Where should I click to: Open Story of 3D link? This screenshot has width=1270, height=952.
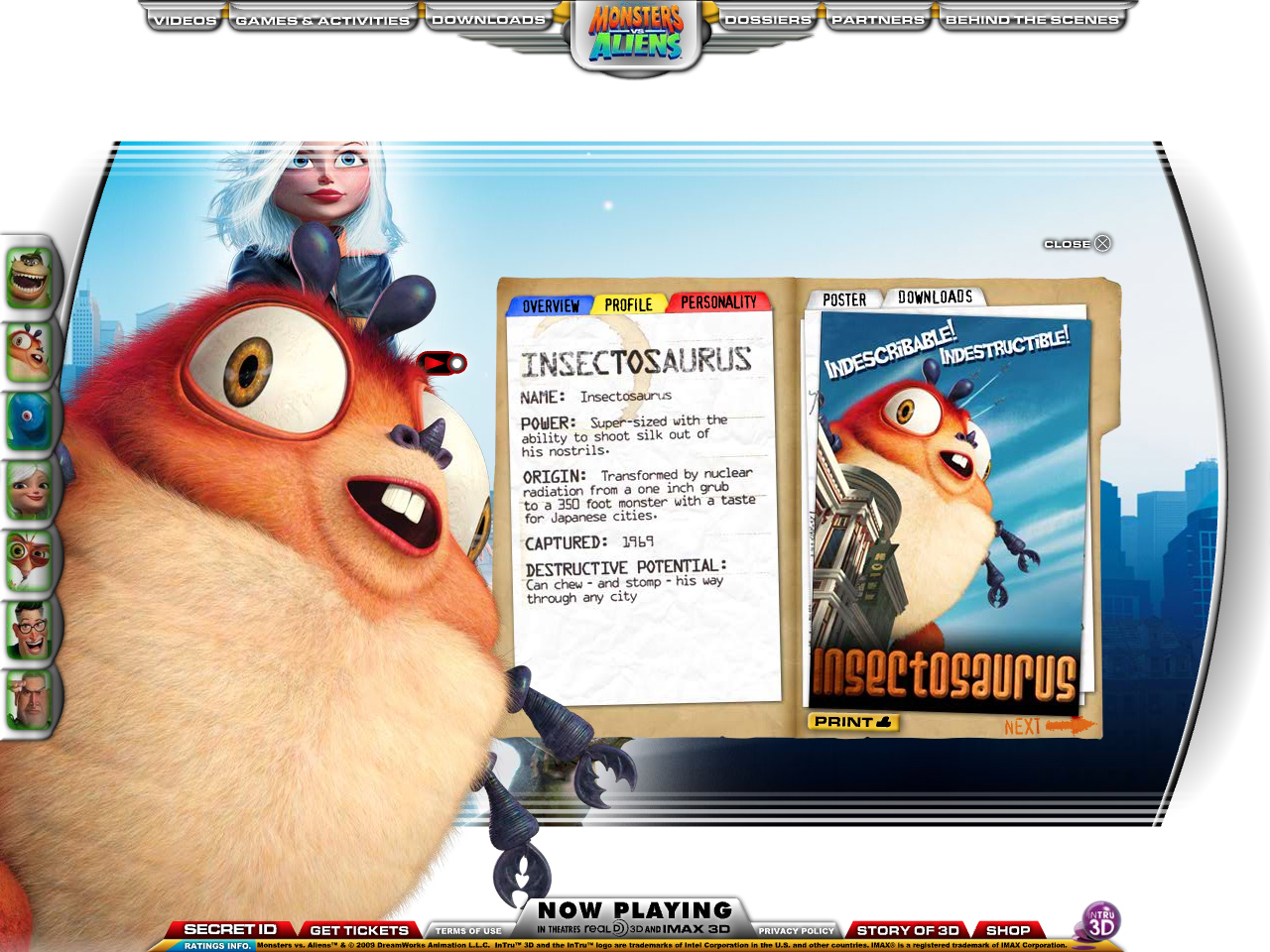(908, 930)
